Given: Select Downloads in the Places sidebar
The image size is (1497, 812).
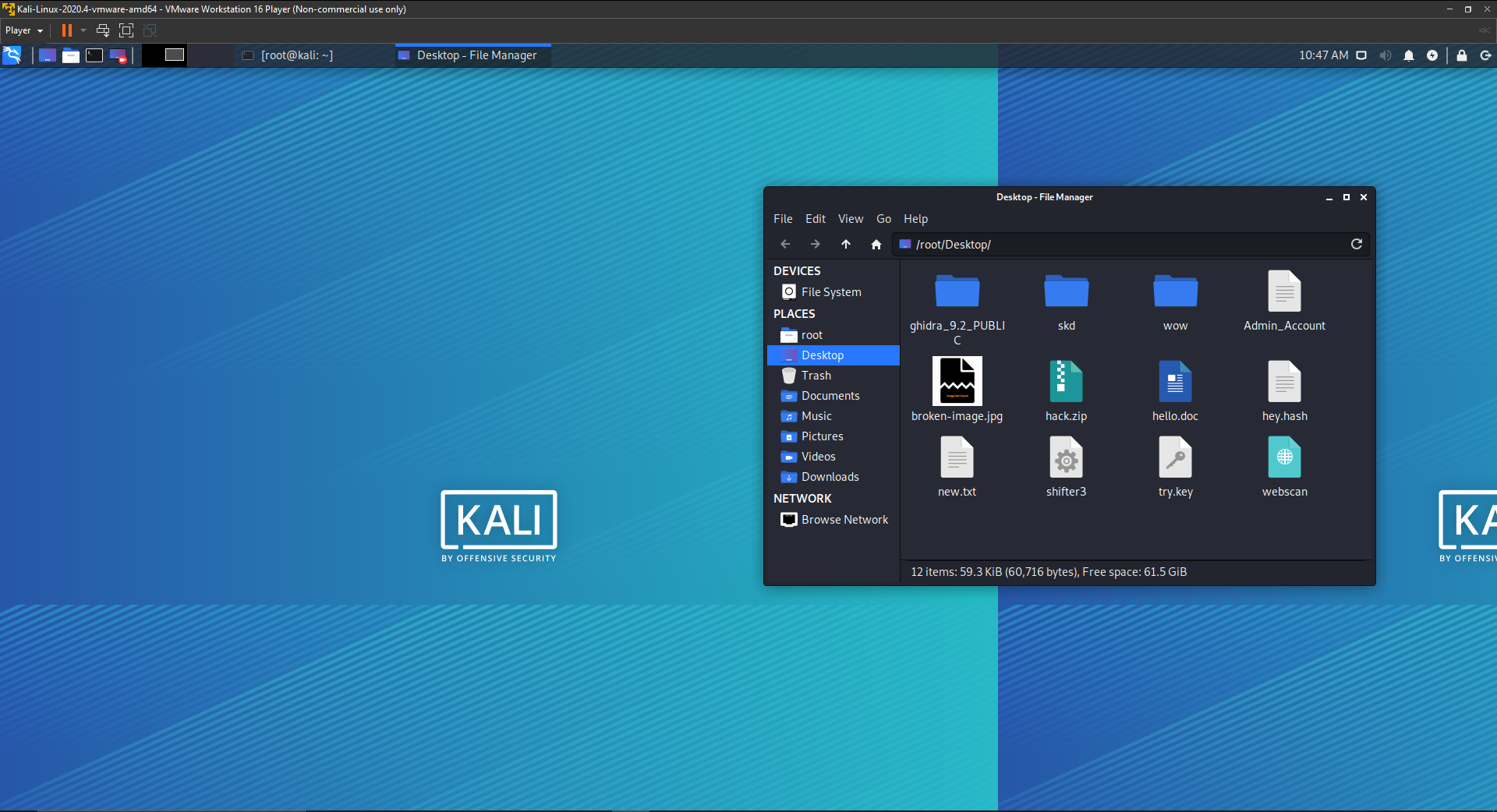Looking at the screenshot, I should click(x=830, y=477).
